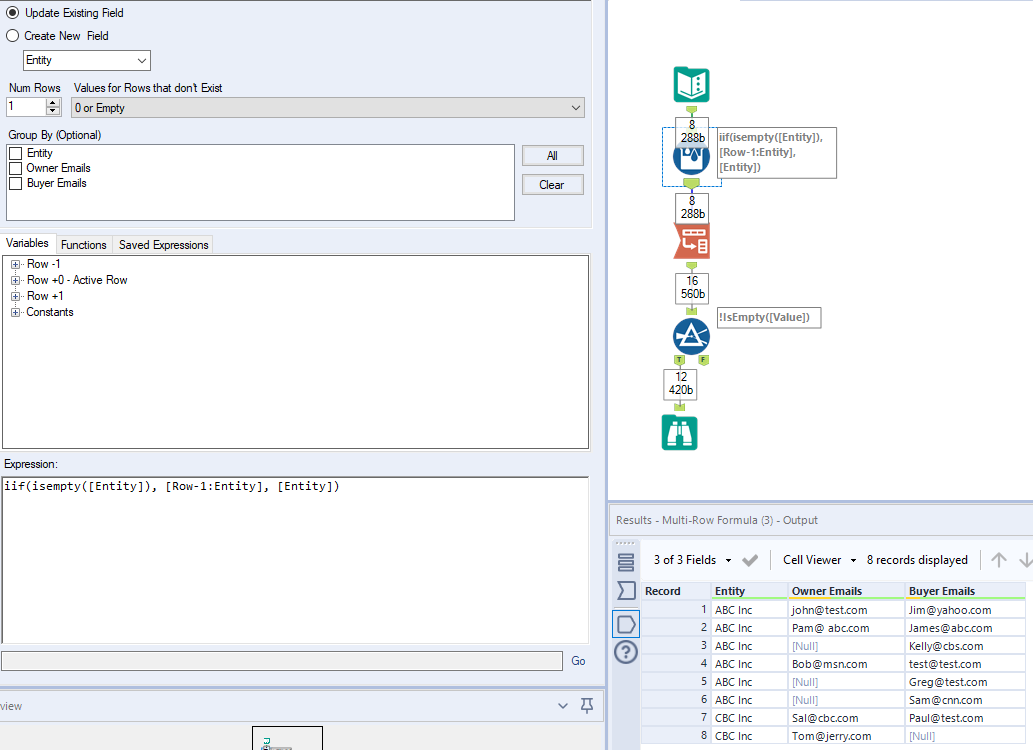Open the Browse tool at workflow bottom

(x=680, y=432)
